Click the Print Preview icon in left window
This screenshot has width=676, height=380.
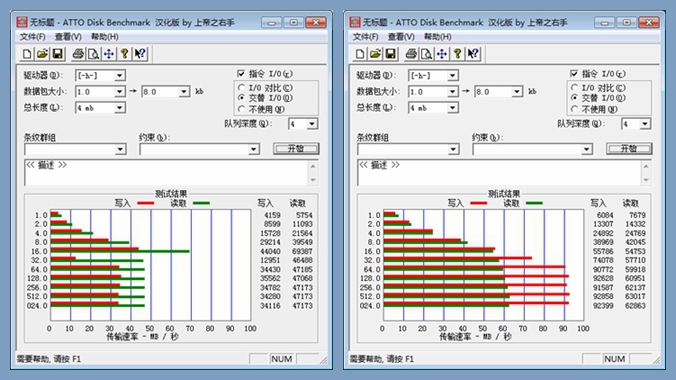[x=93, y=54]
